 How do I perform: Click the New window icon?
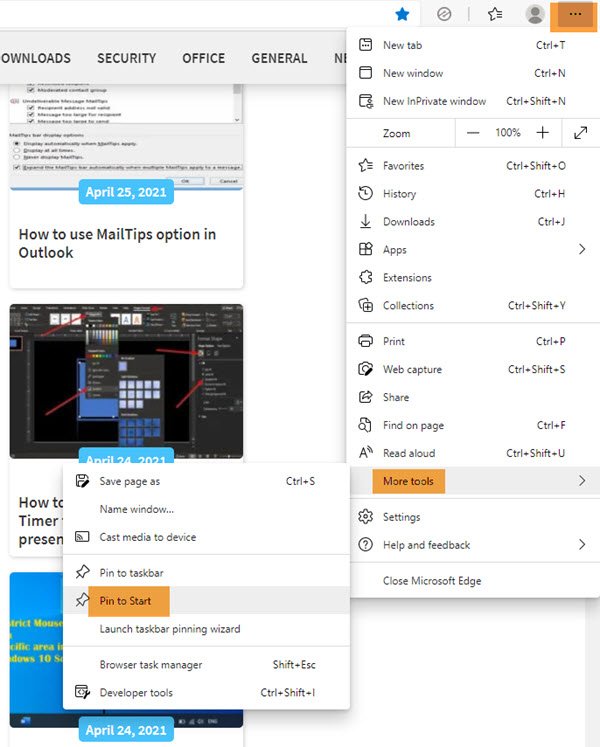[366, 73]
